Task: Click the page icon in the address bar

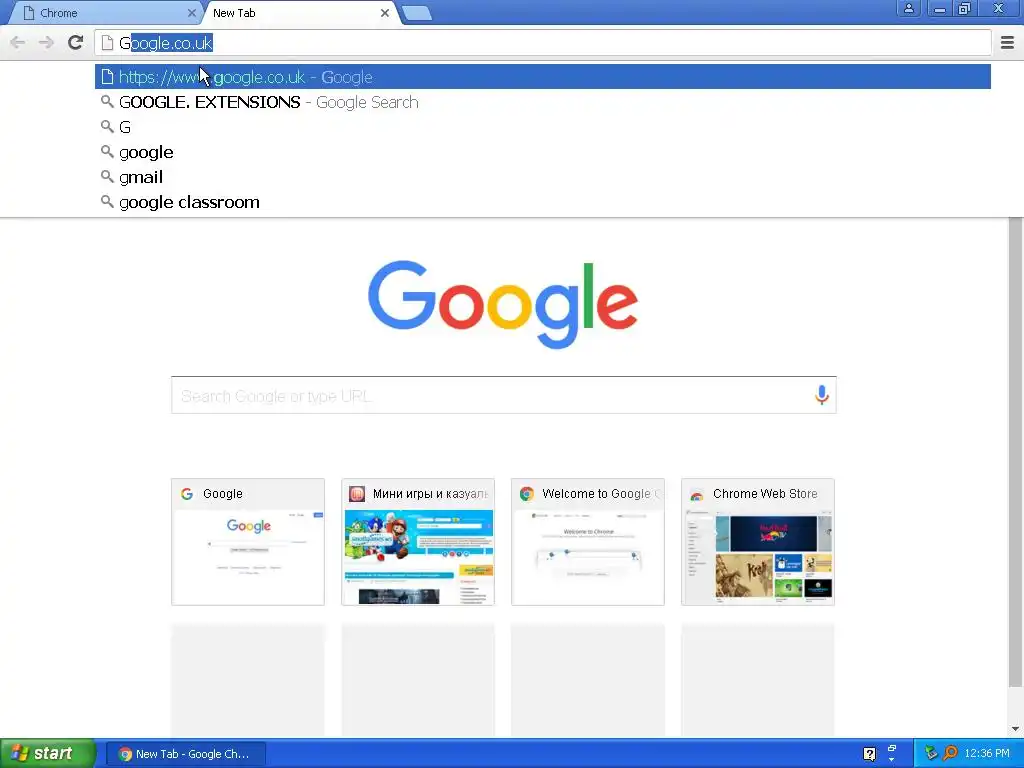Action: coord(107,43)
